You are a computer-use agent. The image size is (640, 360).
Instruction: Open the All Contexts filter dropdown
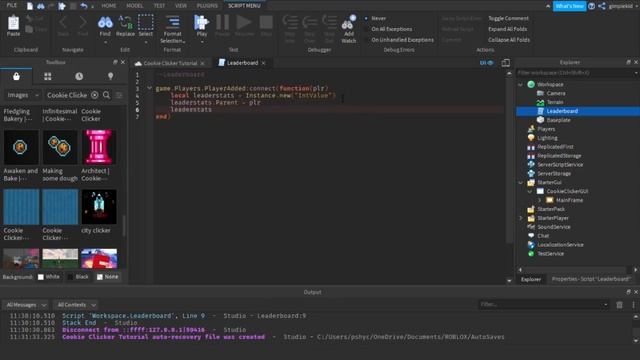tap(76, 305)
